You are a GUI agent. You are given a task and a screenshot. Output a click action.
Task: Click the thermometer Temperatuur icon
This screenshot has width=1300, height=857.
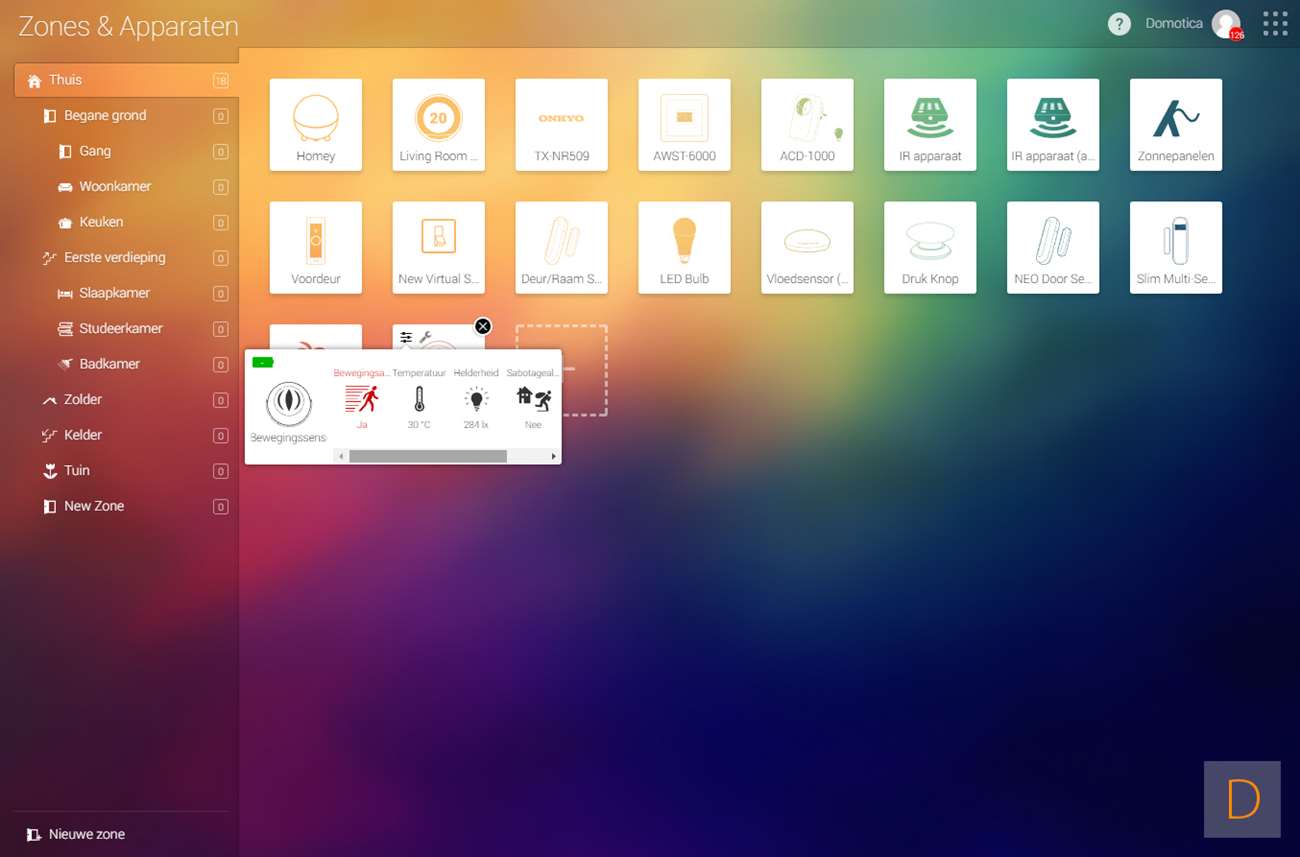coord(419,400)
